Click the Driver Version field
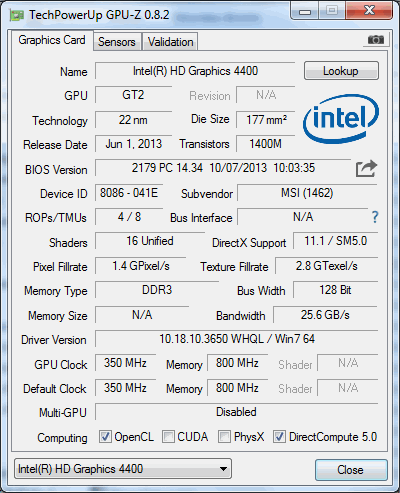 (x=236, y=339)
